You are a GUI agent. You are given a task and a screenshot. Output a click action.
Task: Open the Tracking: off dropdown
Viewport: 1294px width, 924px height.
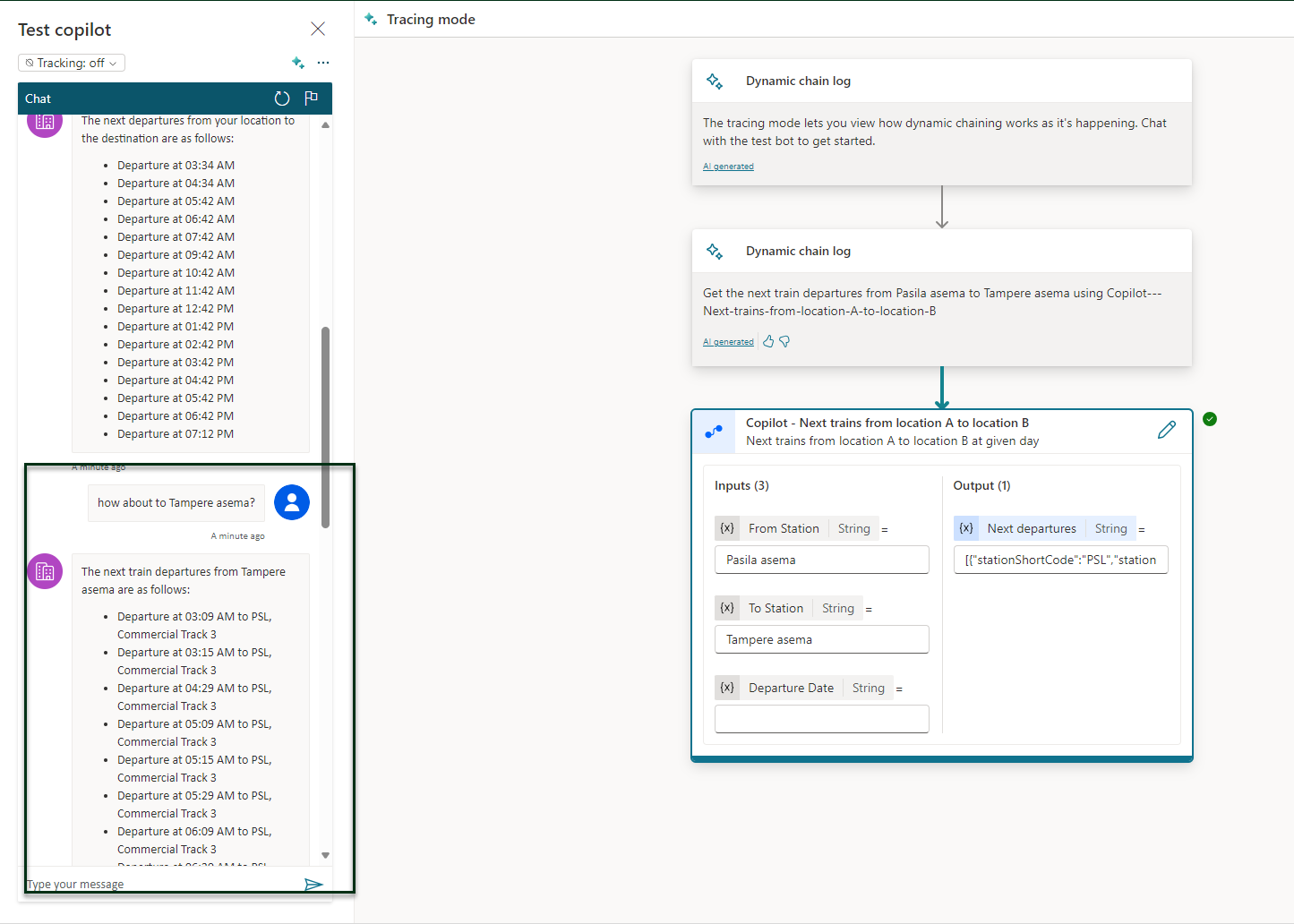72,63
